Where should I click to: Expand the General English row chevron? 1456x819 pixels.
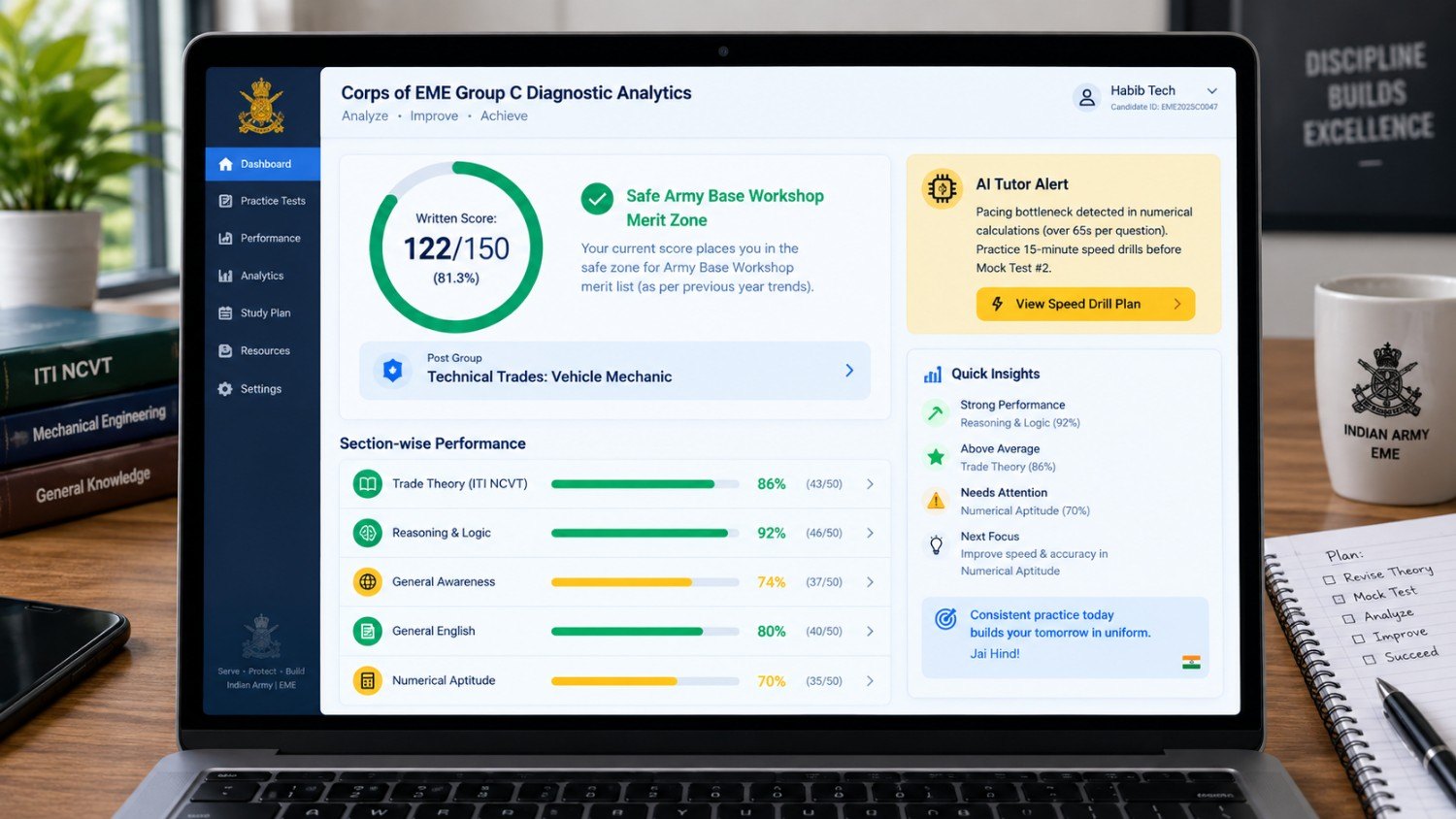point(870,632)
